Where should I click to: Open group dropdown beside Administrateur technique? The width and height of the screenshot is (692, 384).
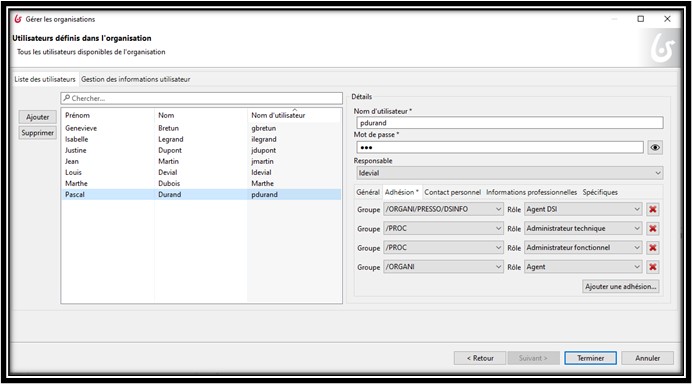(443, 229)
